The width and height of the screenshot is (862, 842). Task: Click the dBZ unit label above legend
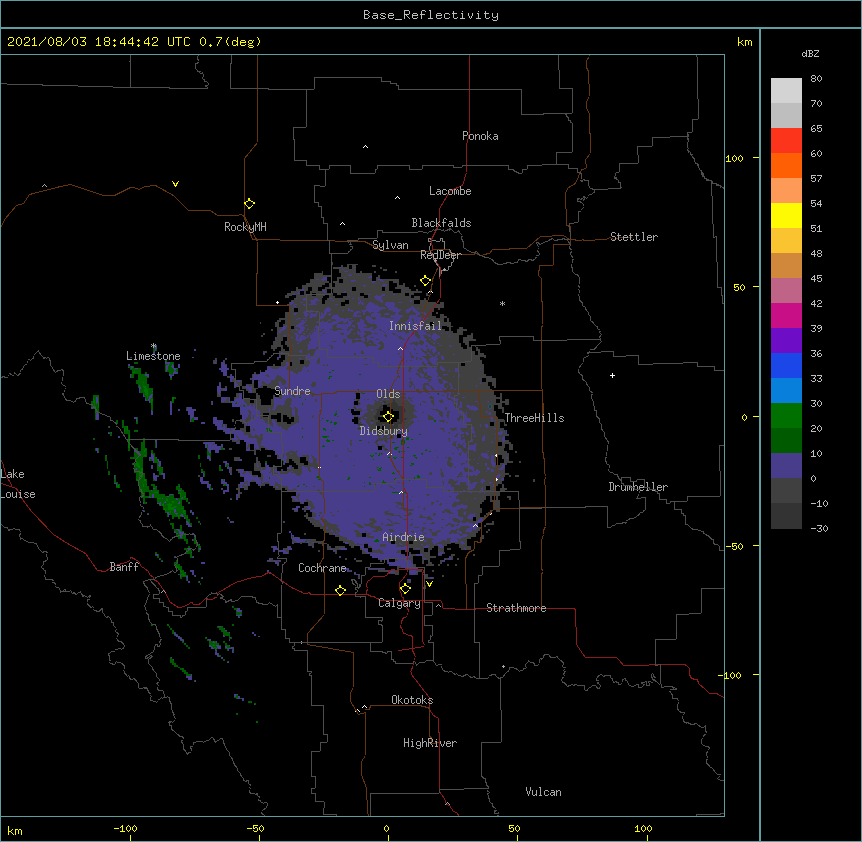pyautogui.click(x=810, y=53)
